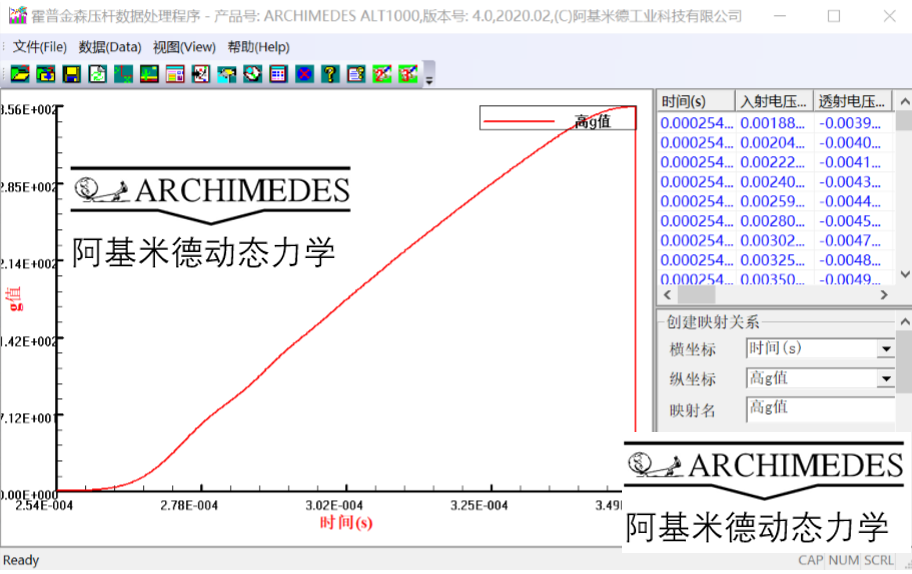Select table cell -0.0048 in 透射电压 column
912x574 pixels.
(x=850, y=260)
